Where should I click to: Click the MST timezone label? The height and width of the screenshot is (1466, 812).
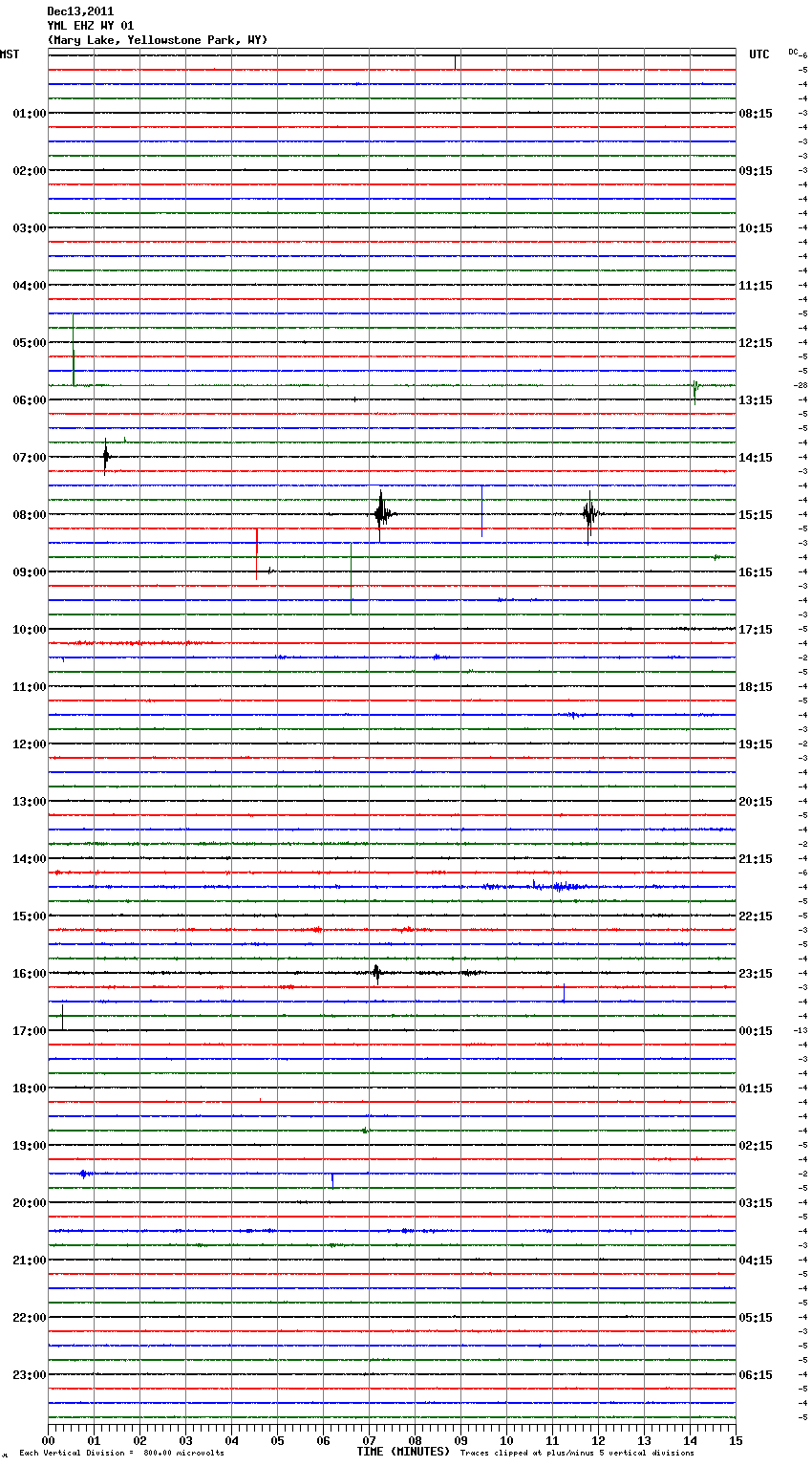(10, 54)
